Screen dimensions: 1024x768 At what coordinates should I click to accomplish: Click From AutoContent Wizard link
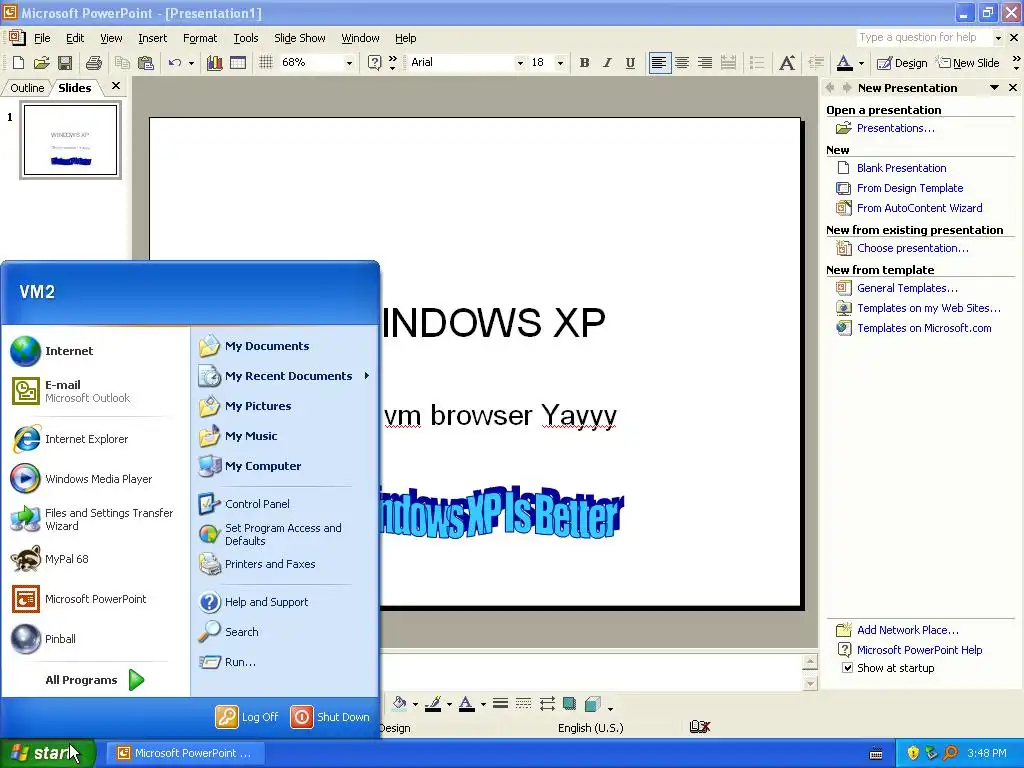(x=920, y=208)
